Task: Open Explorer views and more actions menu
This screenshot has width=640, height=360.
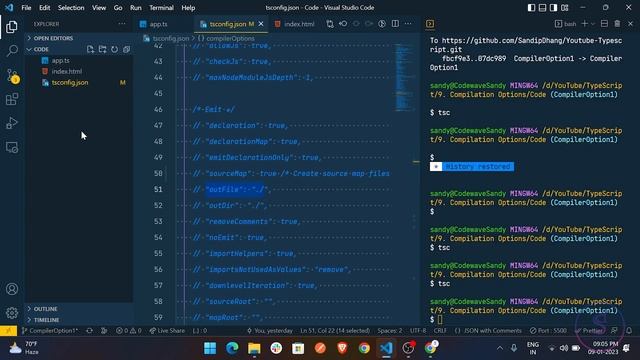Action: click(122, 24)
